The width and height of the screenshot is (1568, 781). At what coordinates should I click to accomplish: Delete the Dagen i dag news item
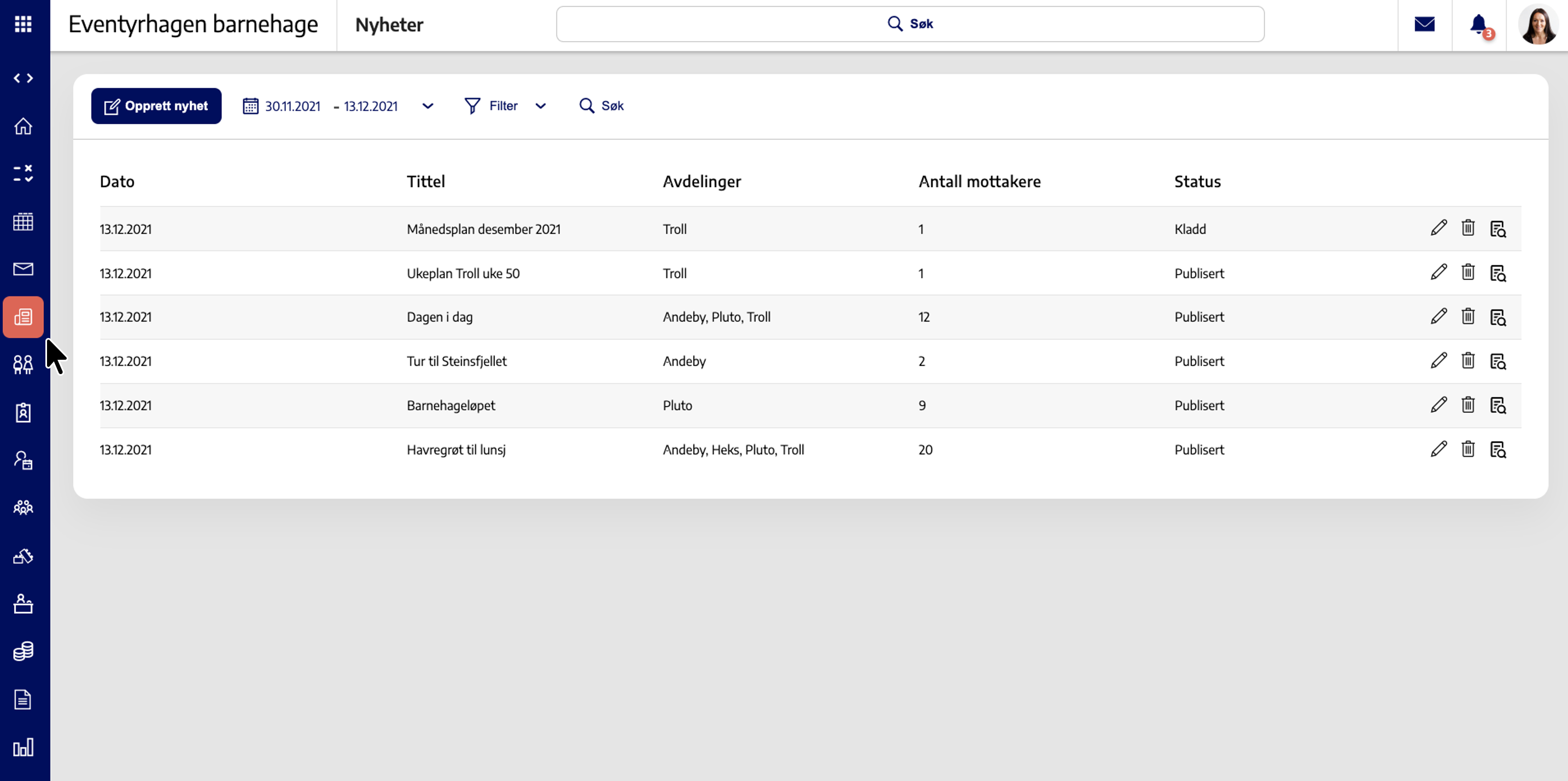pos(1467,317)
